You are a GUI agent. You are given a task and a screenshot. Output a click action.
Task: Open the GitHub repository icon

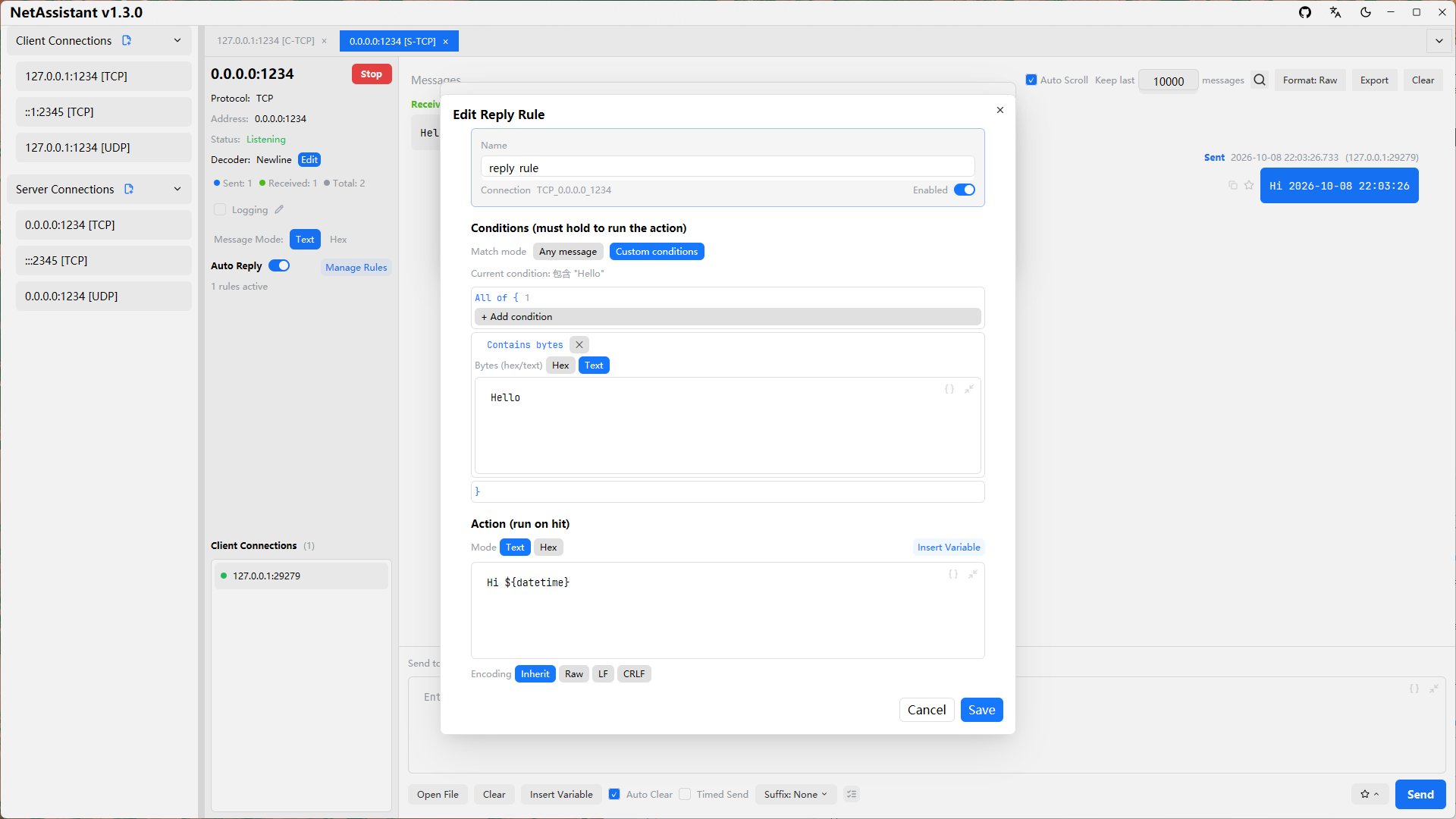[x=1305, y=12]
